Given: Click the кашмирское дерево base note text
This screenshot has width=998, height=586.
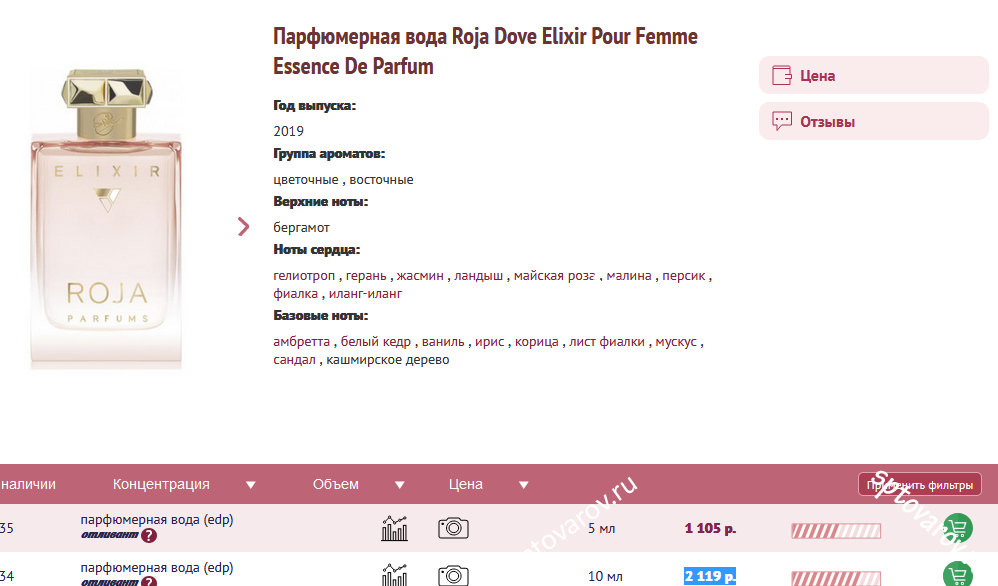Looking at the screenshot, I should tap(388, 359).
